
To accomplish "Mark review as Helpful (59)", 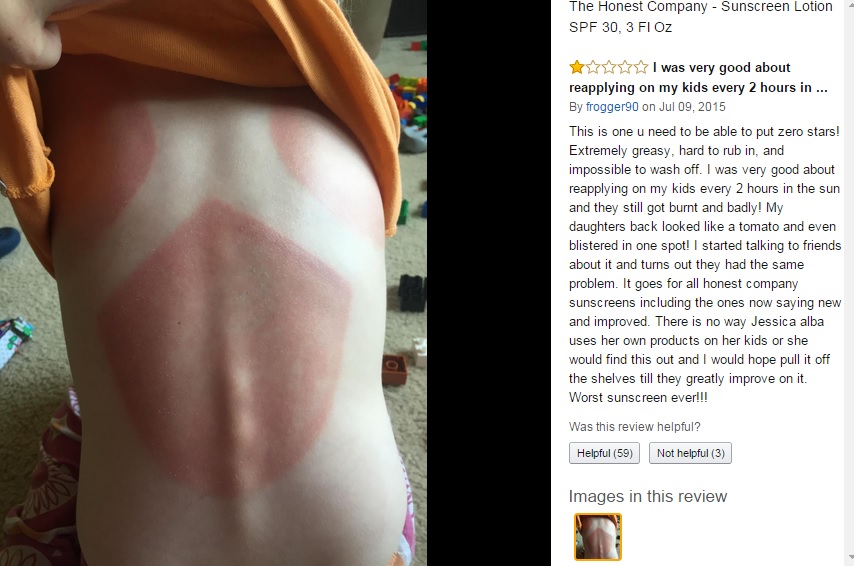I will point(605,453).
